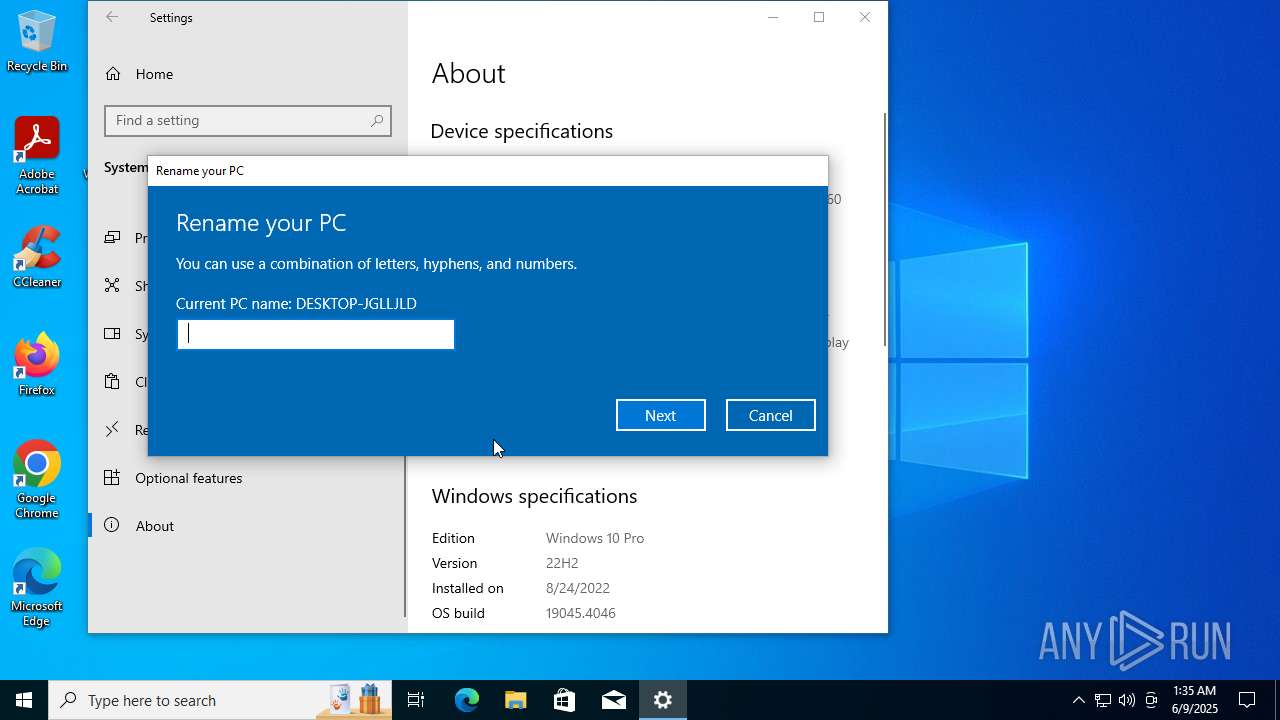Click the version value 22H2

tap(562, 563)
